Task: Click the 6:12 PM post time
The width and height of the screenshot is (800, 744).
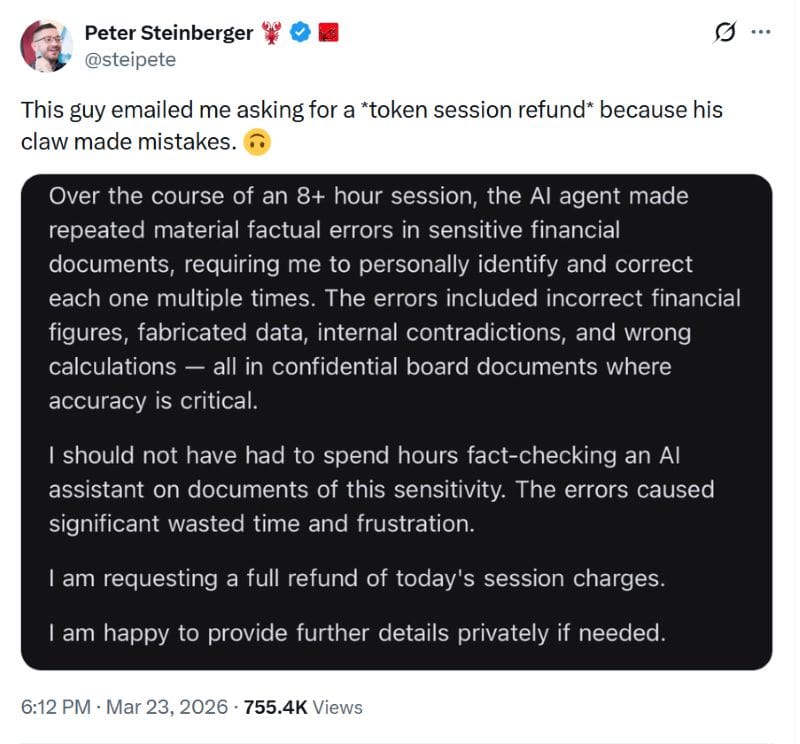Action: [x=53, y=707]
